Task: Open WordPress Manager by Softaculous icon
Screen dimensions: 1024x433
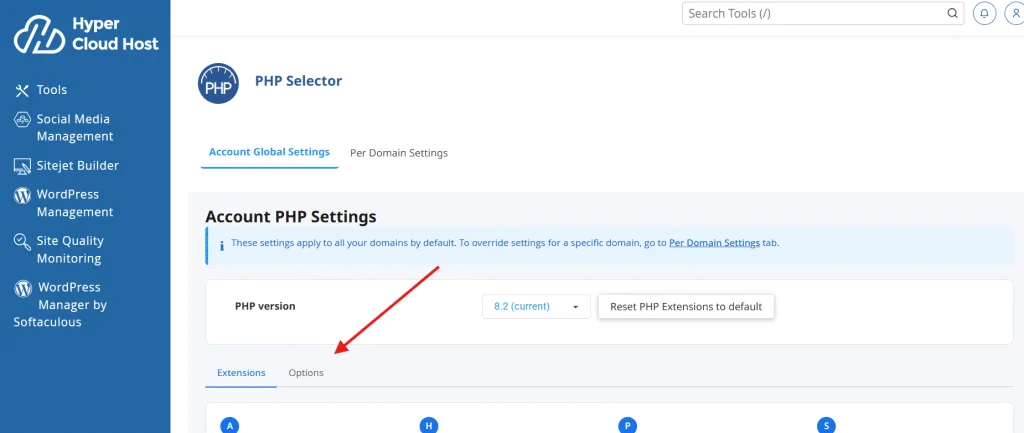Action: pos(23,288)
